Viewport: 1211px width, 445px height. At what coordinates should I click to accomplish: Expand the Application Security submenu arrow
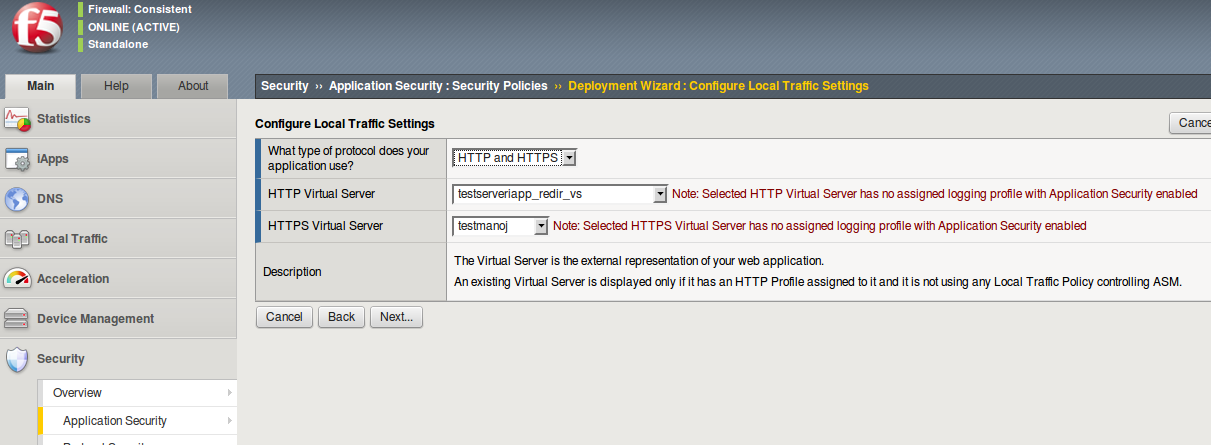point(229,421)
